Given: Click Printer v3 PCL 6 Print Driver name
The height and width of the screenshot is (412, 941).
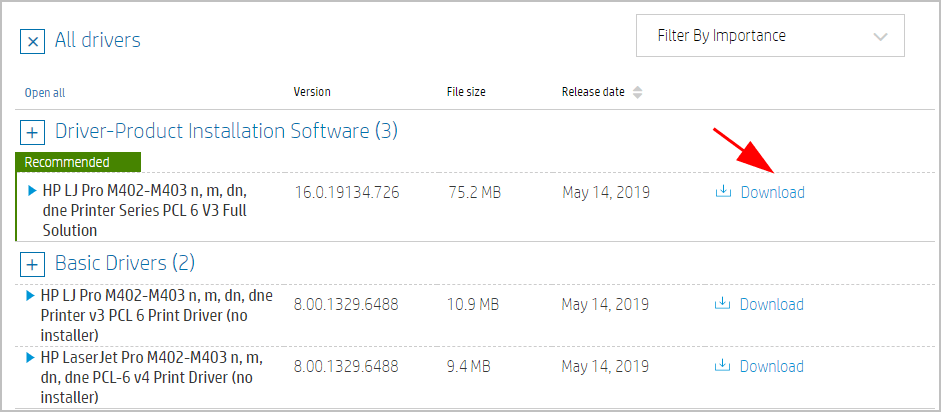Looking at the screenshot, I should point(156,315).
